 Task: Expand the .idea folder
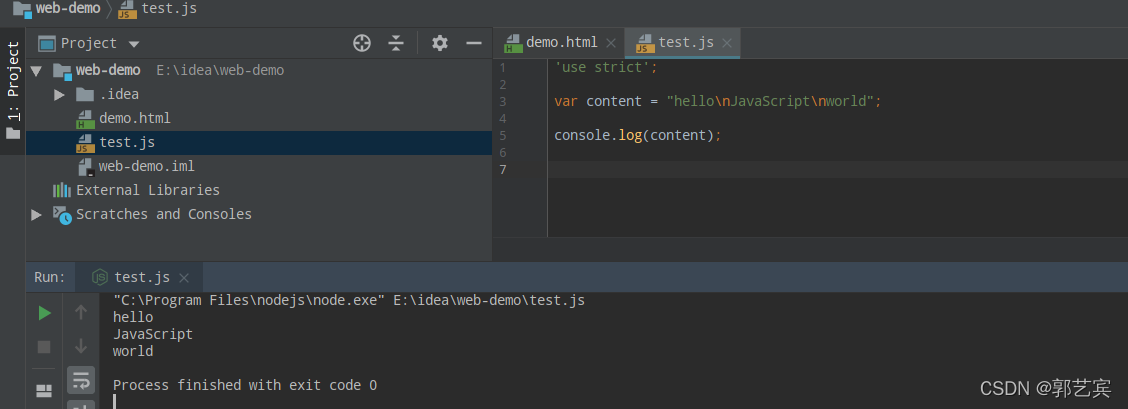click(60, 94)
